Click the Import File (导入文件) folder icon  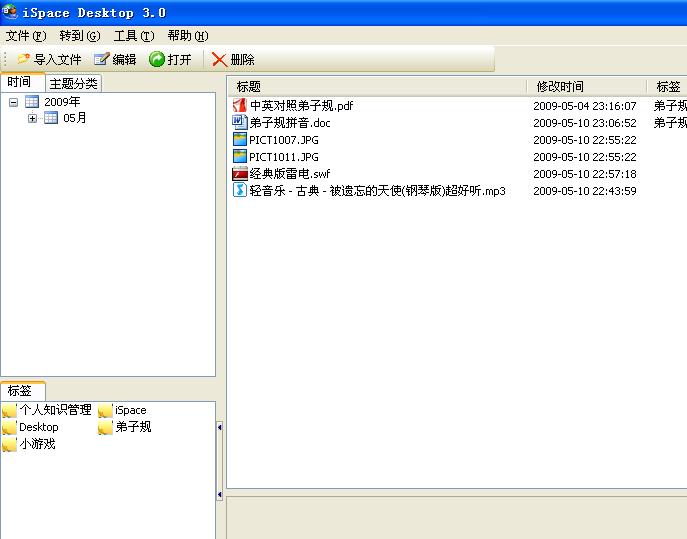click(24, 59)
